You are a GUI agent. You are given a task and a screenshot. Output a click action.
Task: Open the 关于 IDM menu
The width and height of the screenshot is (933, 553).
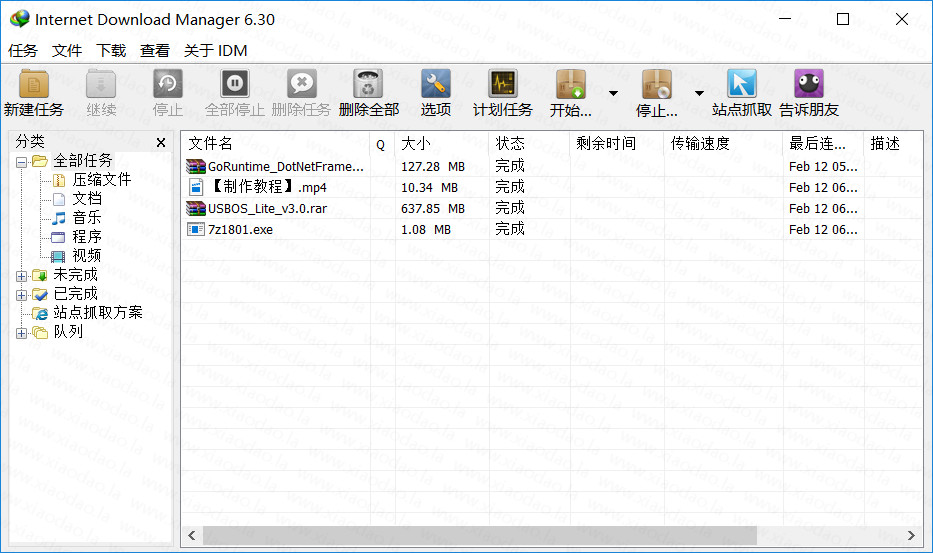[x=215, y=51]
